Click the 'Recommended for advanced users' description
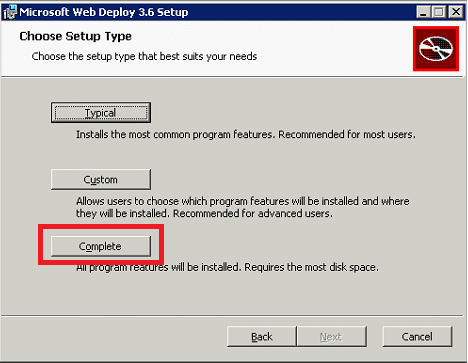The image size is (468, 363). (253, 213)
